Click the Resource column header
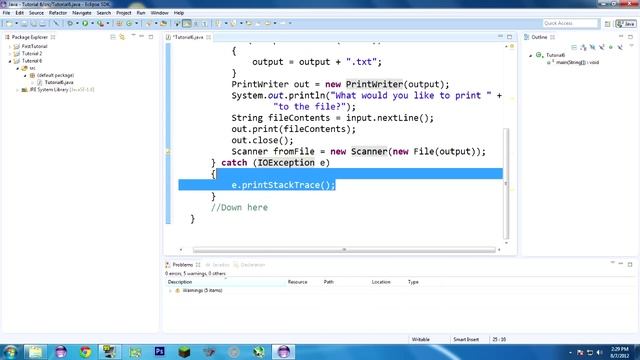Viewport: 640px width, 360px height. click(x=298, y=282)
